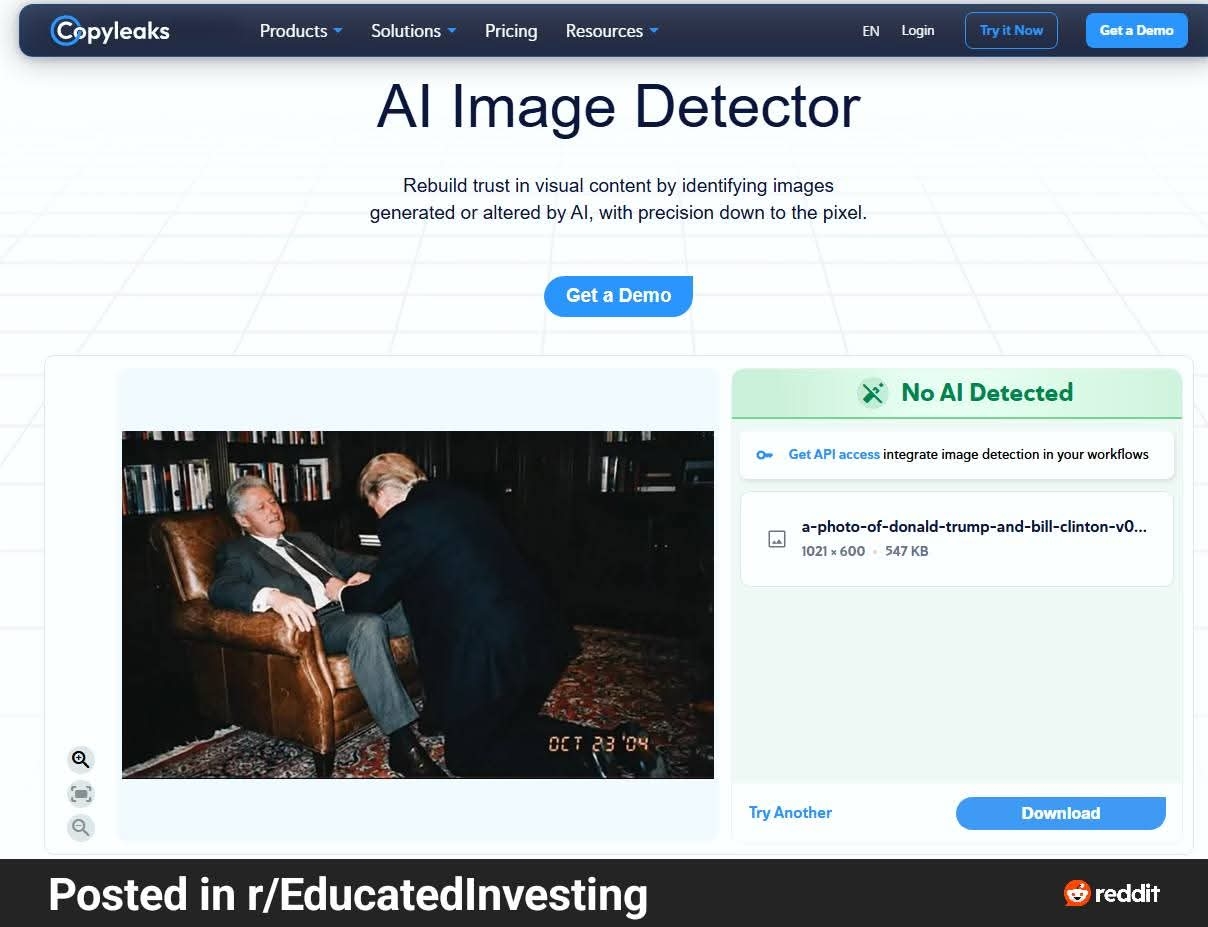Click the Login link

tap(917, 31)
